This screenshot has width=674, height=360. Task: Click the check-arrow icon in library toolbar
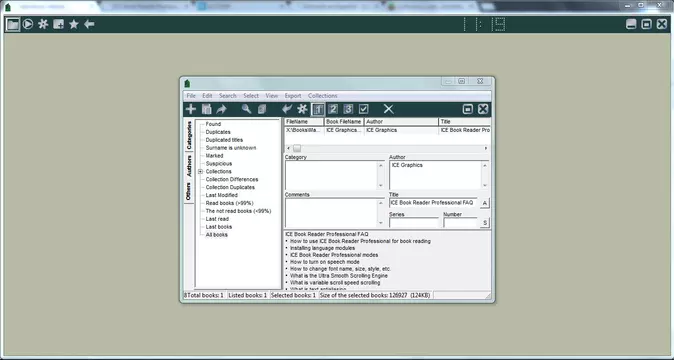(x=287, y=109)
